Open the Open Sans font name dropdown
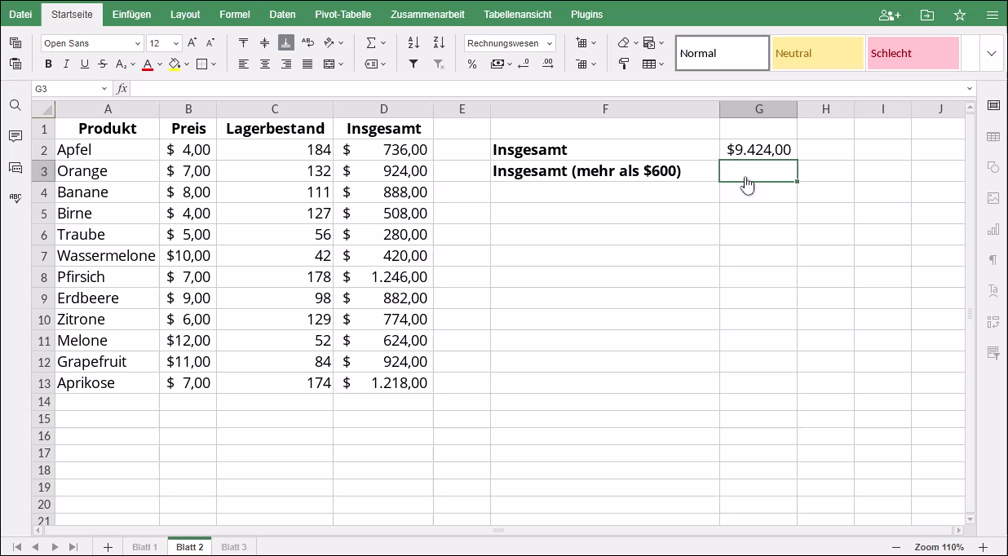 [x=137, y=44]
